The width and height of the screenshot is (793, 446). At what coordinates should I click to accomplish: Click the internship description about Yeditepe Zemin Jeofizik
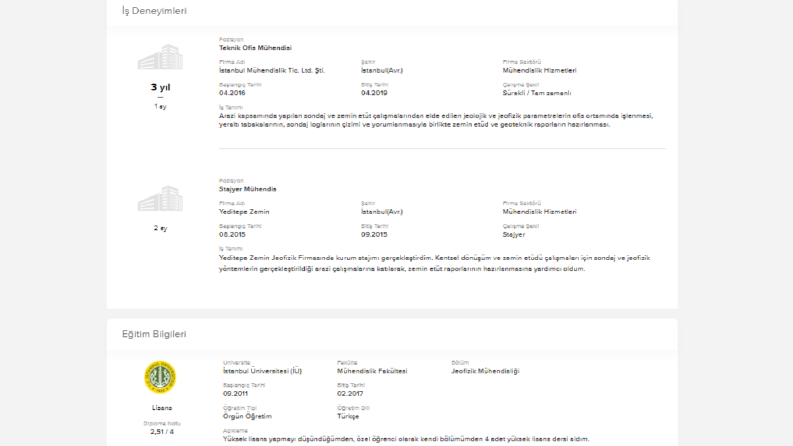tap(434, 263)
